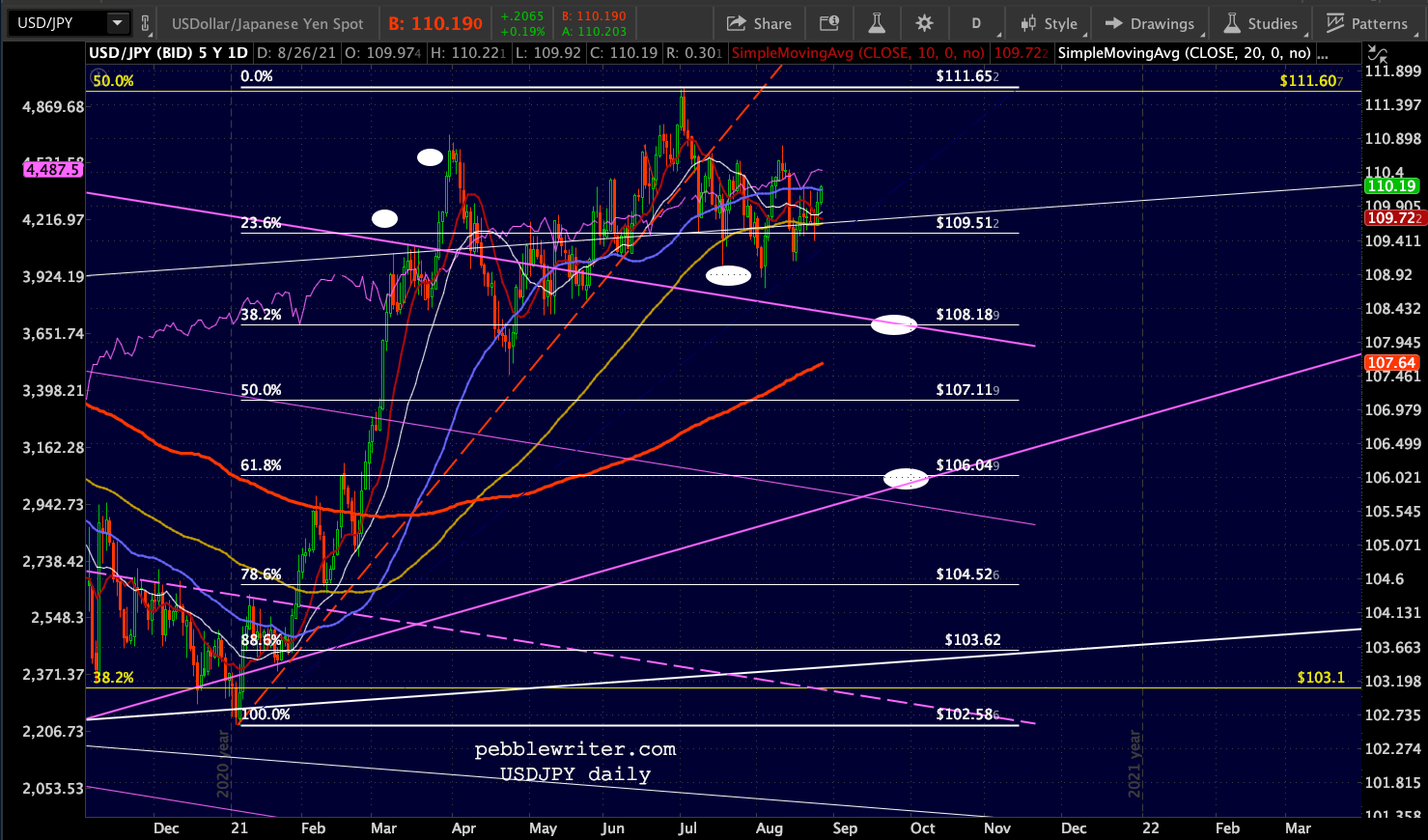Open the D timeframe aggregation selector

(x=976, y=23)
